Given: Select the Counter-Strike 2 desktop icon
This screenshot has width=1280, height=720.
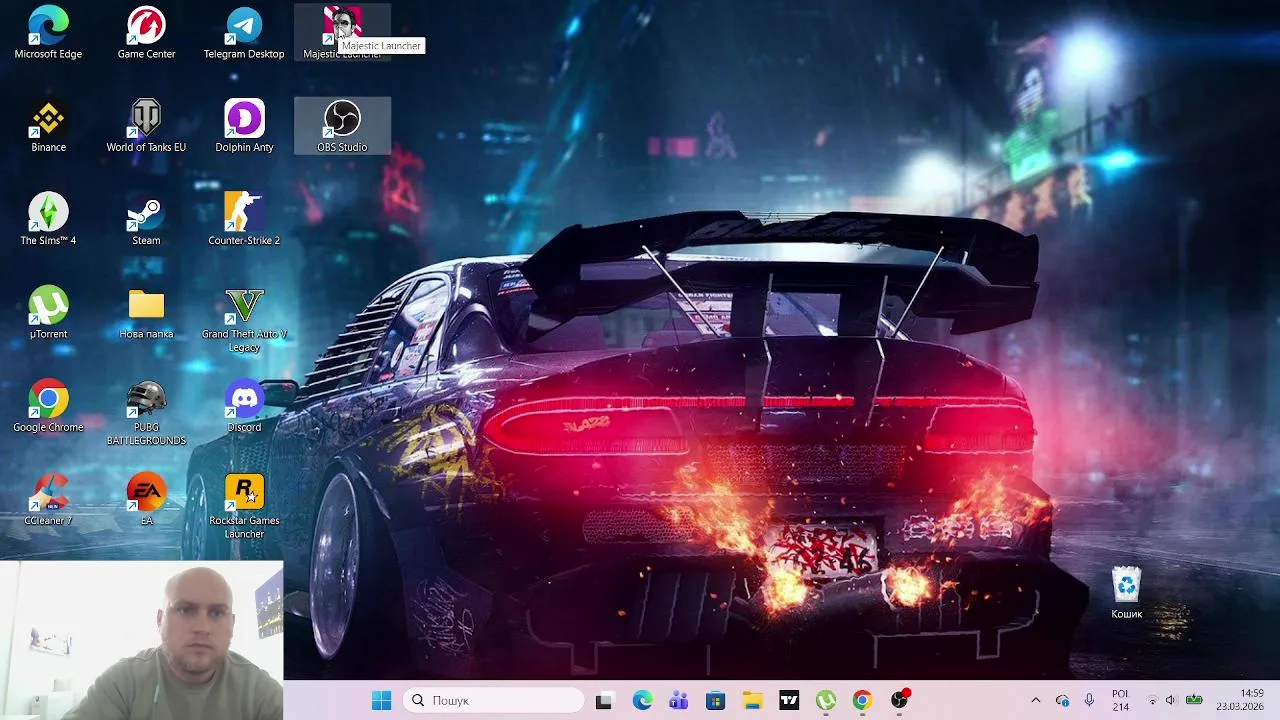Looking at the screenshot, I should (x=244, y=219).
